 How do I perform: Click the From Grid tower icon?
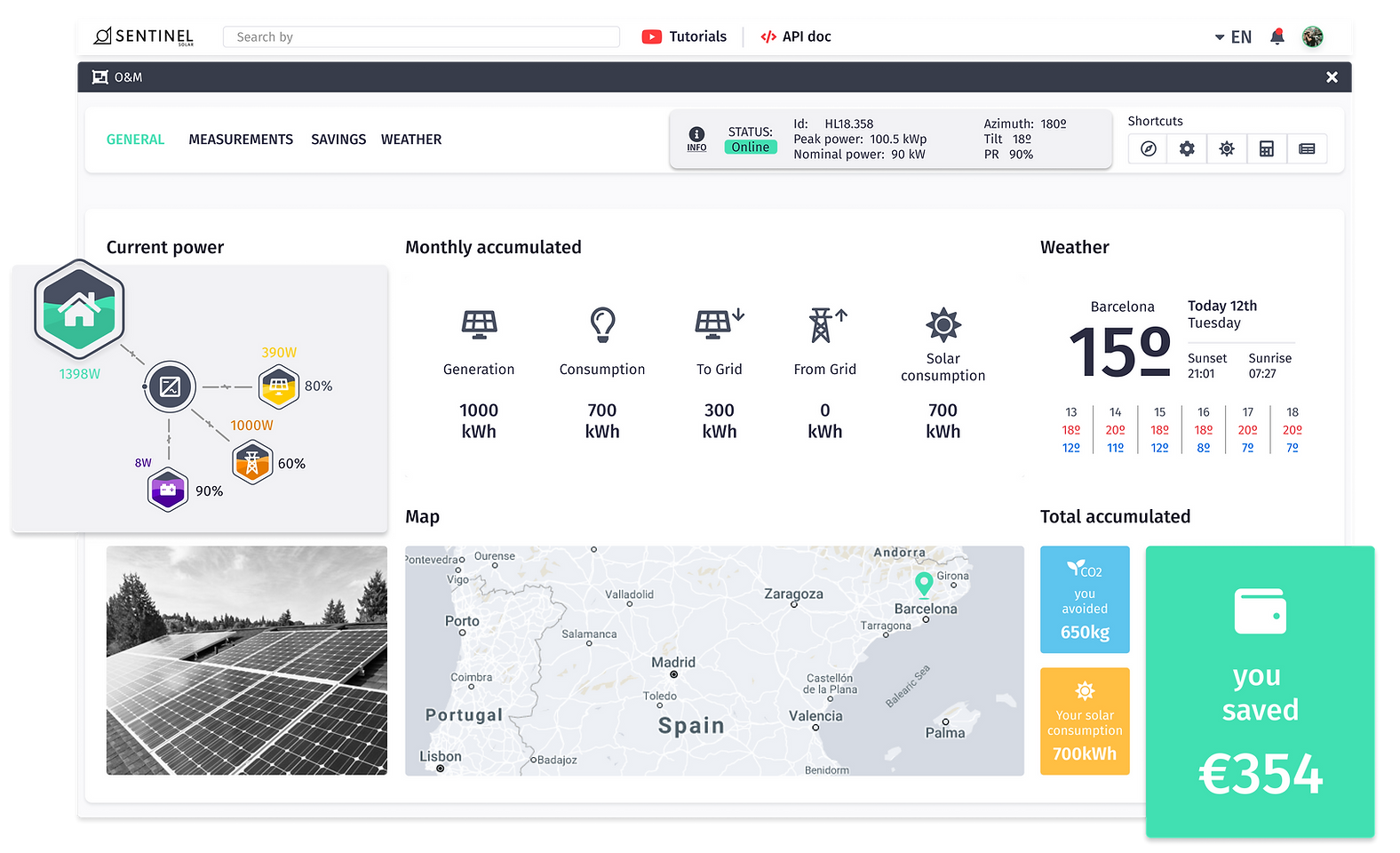point(827,325)
